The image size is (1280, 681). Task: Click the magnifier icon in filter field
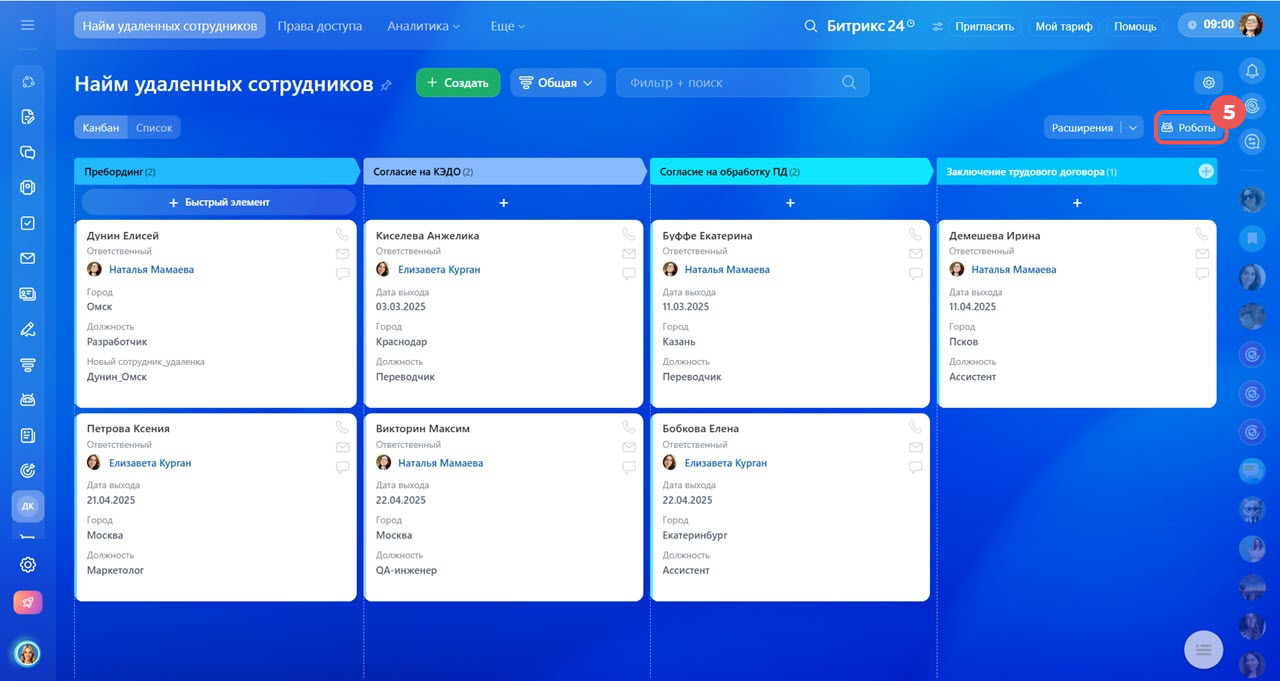click(849, 83)
